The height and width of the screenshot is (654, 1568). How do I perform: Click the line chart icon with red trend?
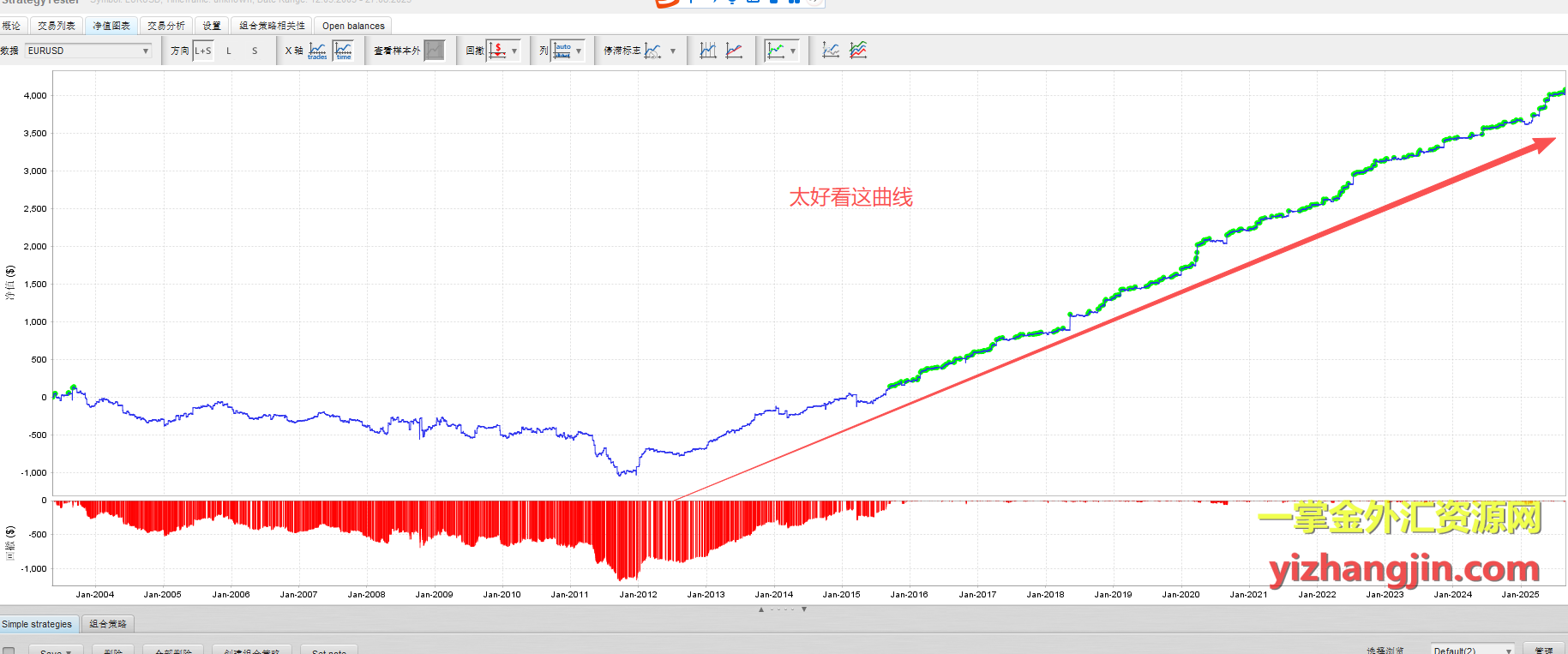point(734,51)
